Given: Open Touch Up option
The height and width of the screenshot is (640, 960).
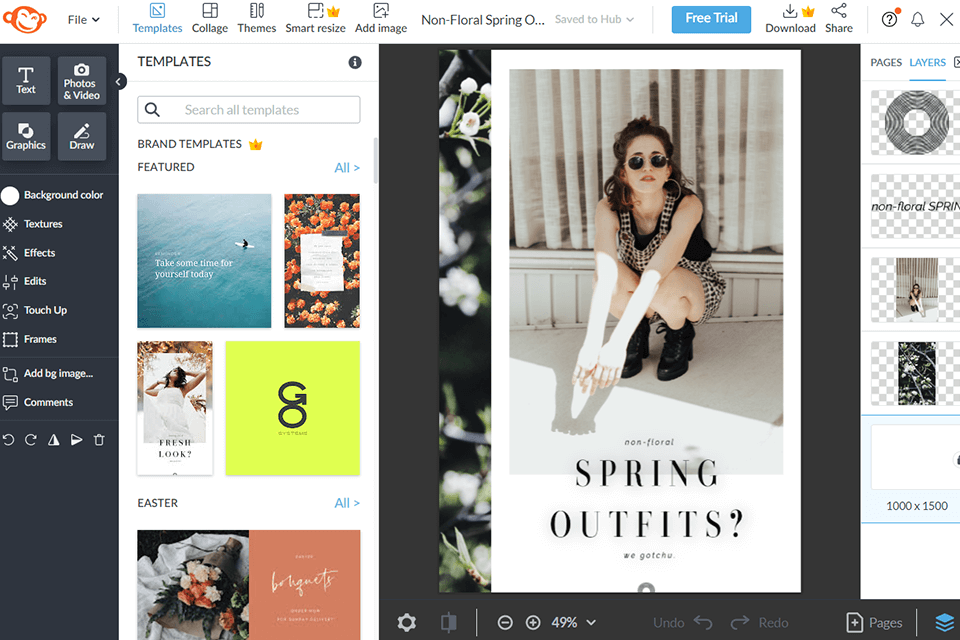Looking at the screenshot, I should 35,311.
